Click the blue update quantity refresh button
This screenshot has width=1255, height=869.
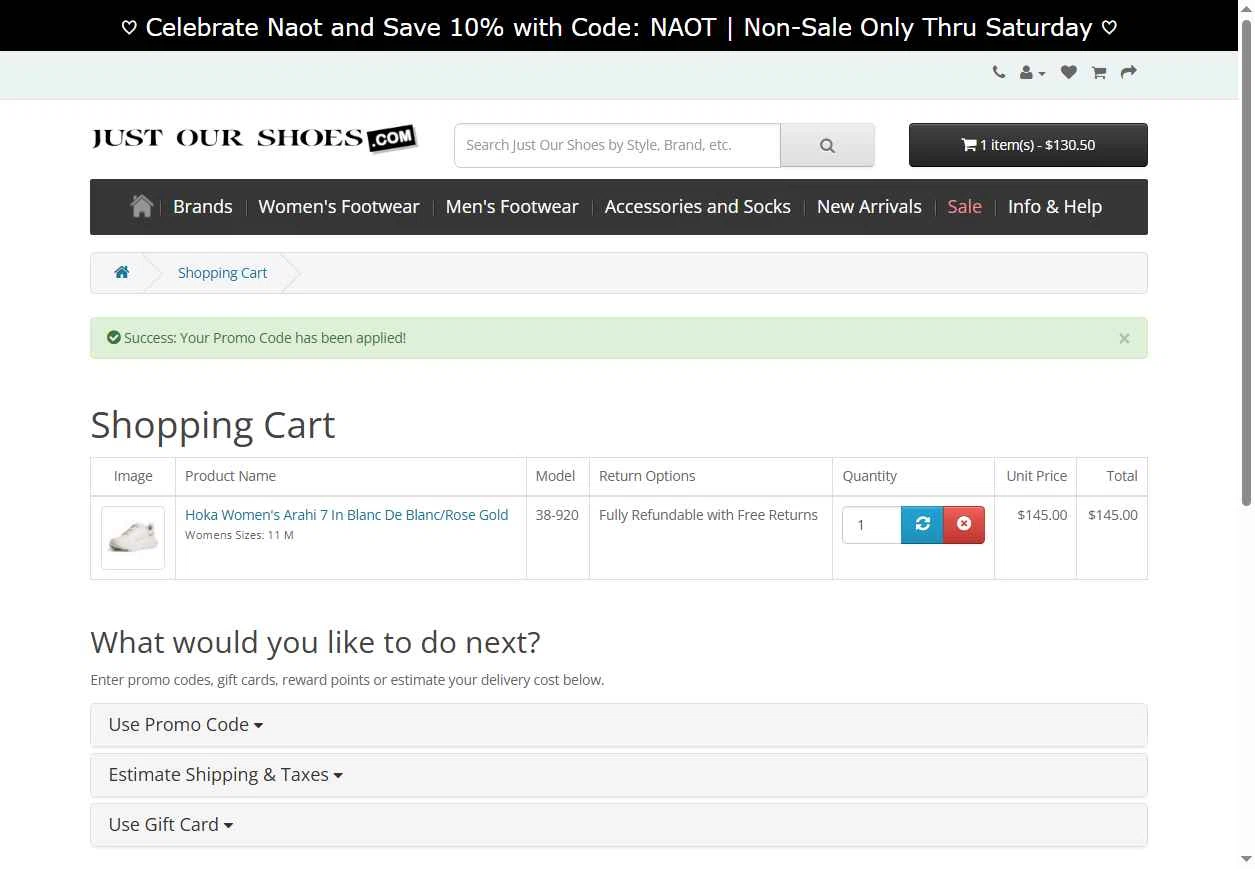click(922, 525)
